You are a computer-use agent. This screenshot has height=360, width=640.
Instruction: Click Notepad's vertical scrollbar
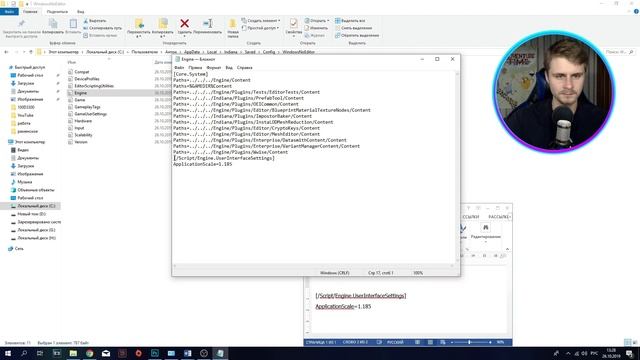(457, 167)
